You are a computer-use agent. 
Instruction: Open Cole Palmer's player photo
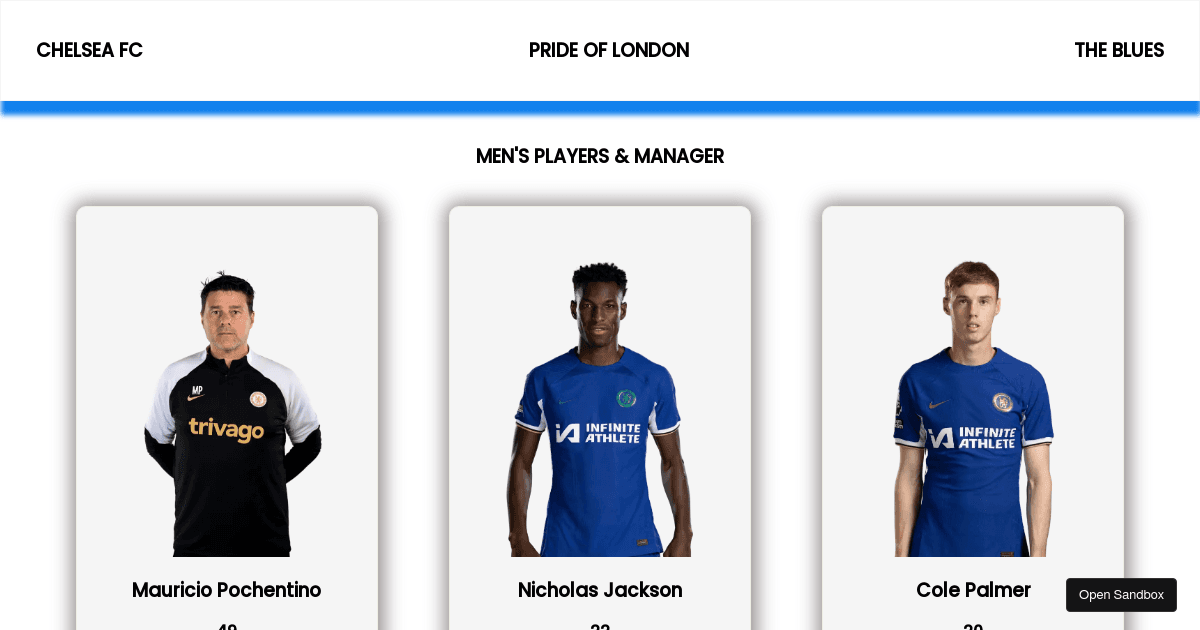[973, 409]
